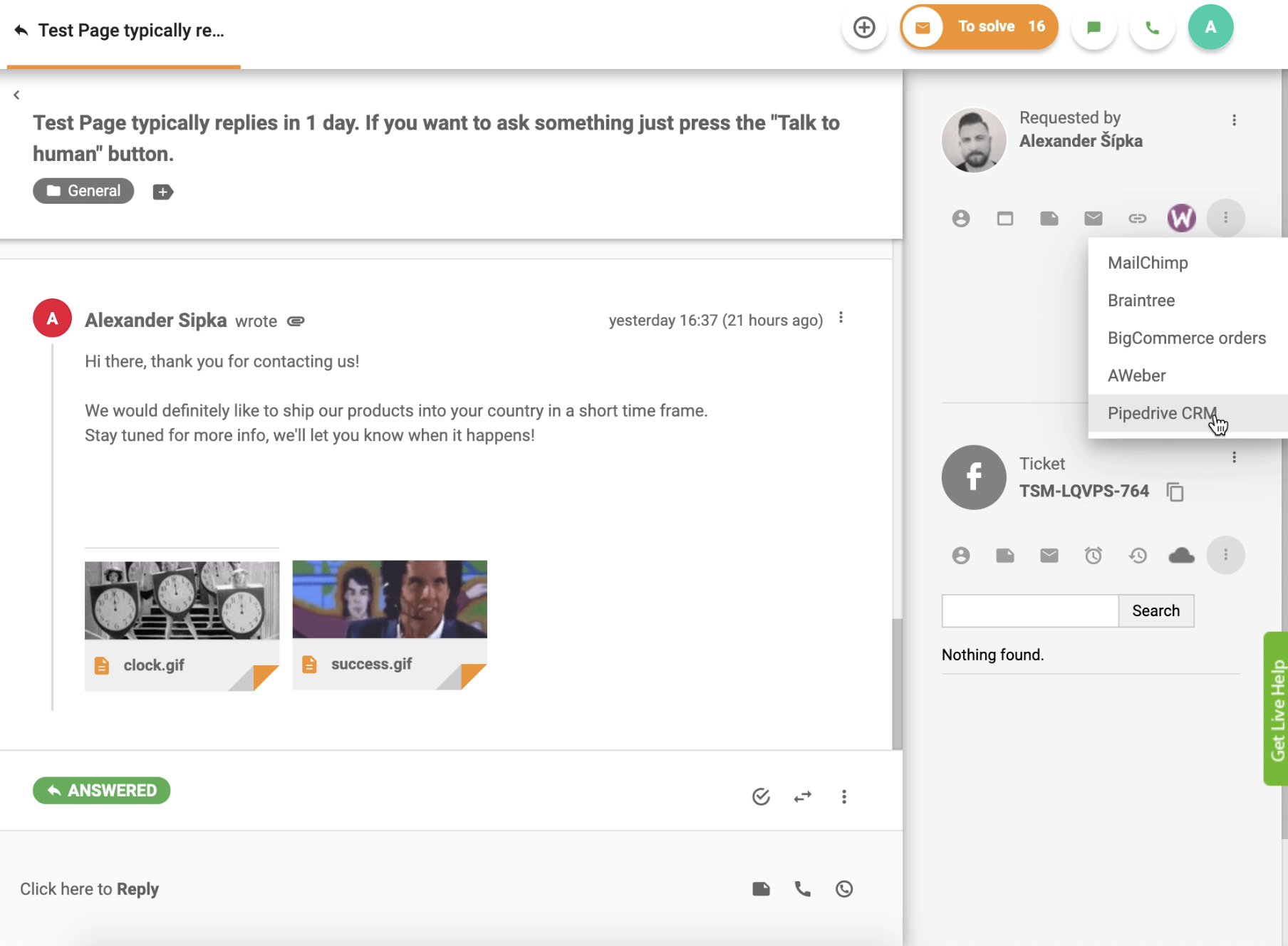1288x946 pixels.
Task: Click the Facebook ticket channel icon
Action: coord(973,477)
